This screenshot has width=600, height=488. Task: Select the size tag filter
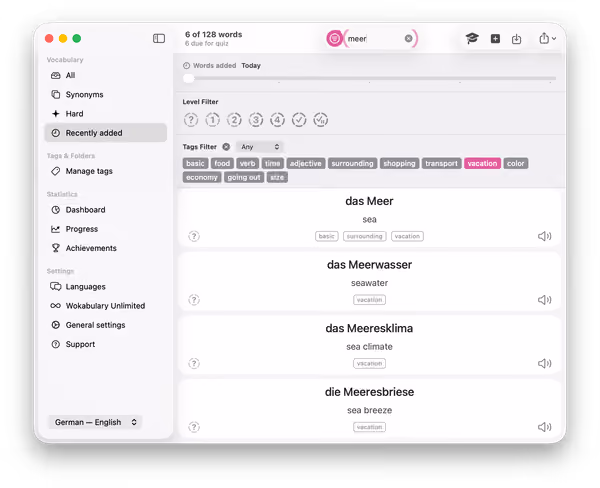[277, 177]
